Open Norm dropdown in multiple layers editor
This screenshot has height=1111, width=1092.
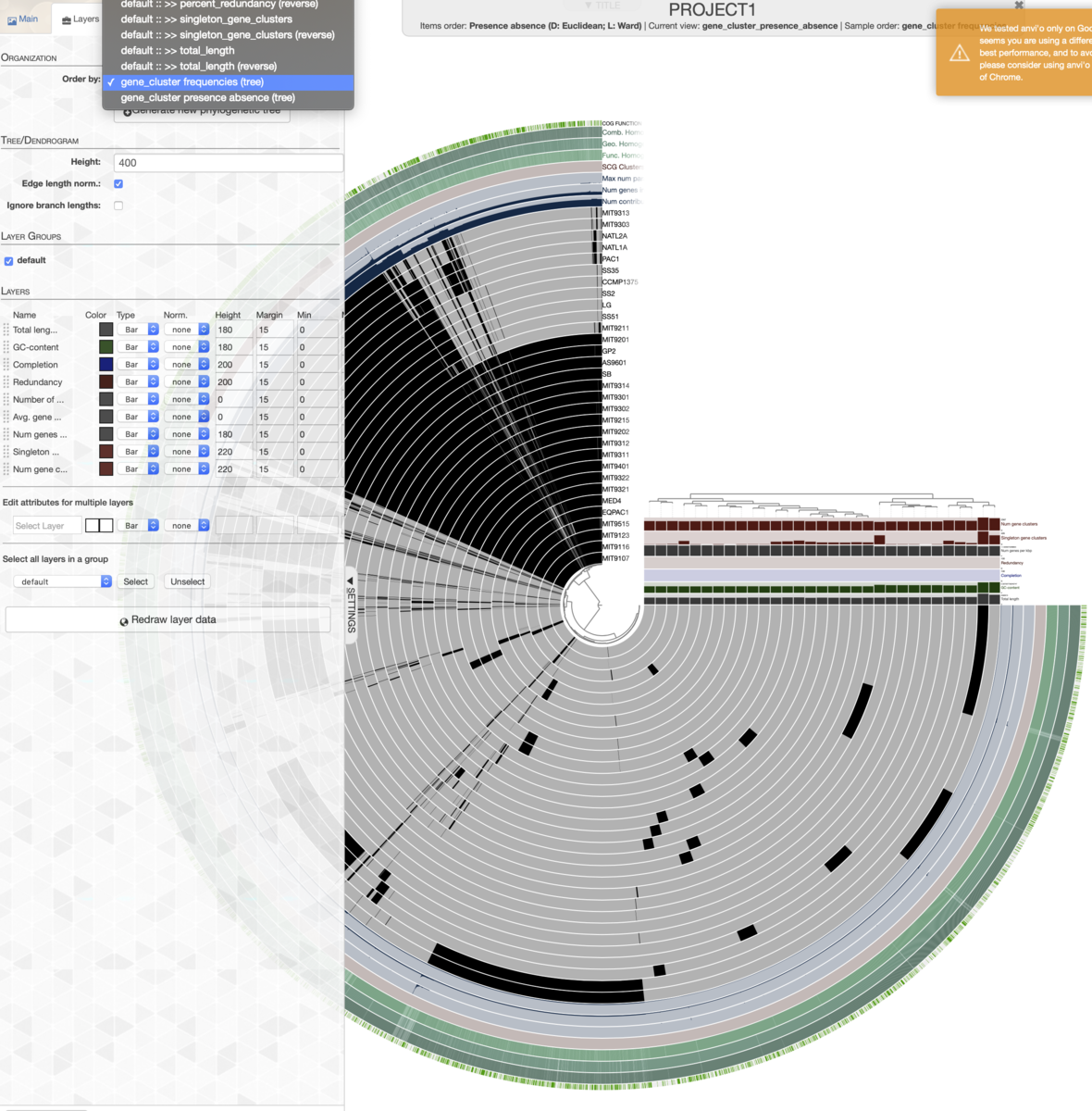[x=188, y=525]
